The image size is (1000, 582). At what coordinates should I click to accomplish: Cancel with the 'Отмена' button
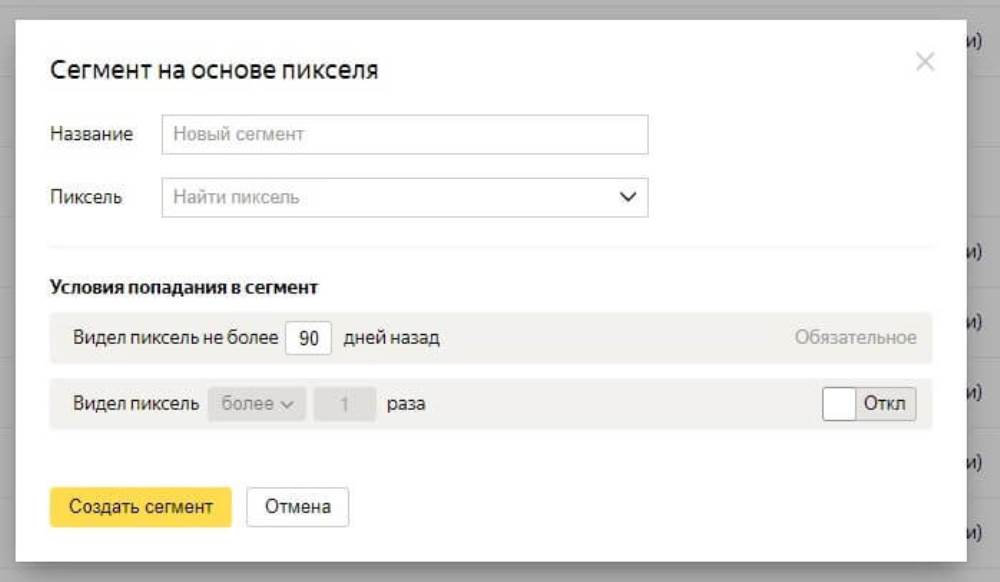297,507
